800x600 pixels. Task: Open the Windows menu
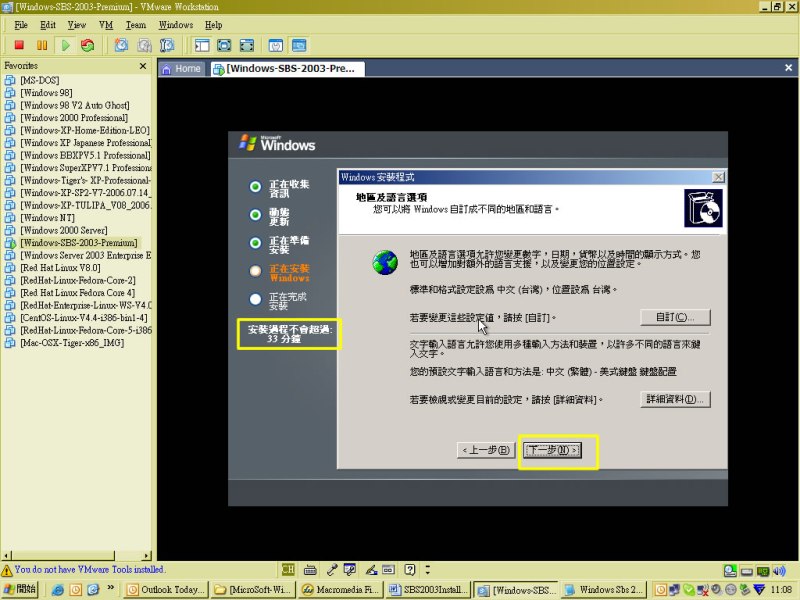tap(176, 25)
